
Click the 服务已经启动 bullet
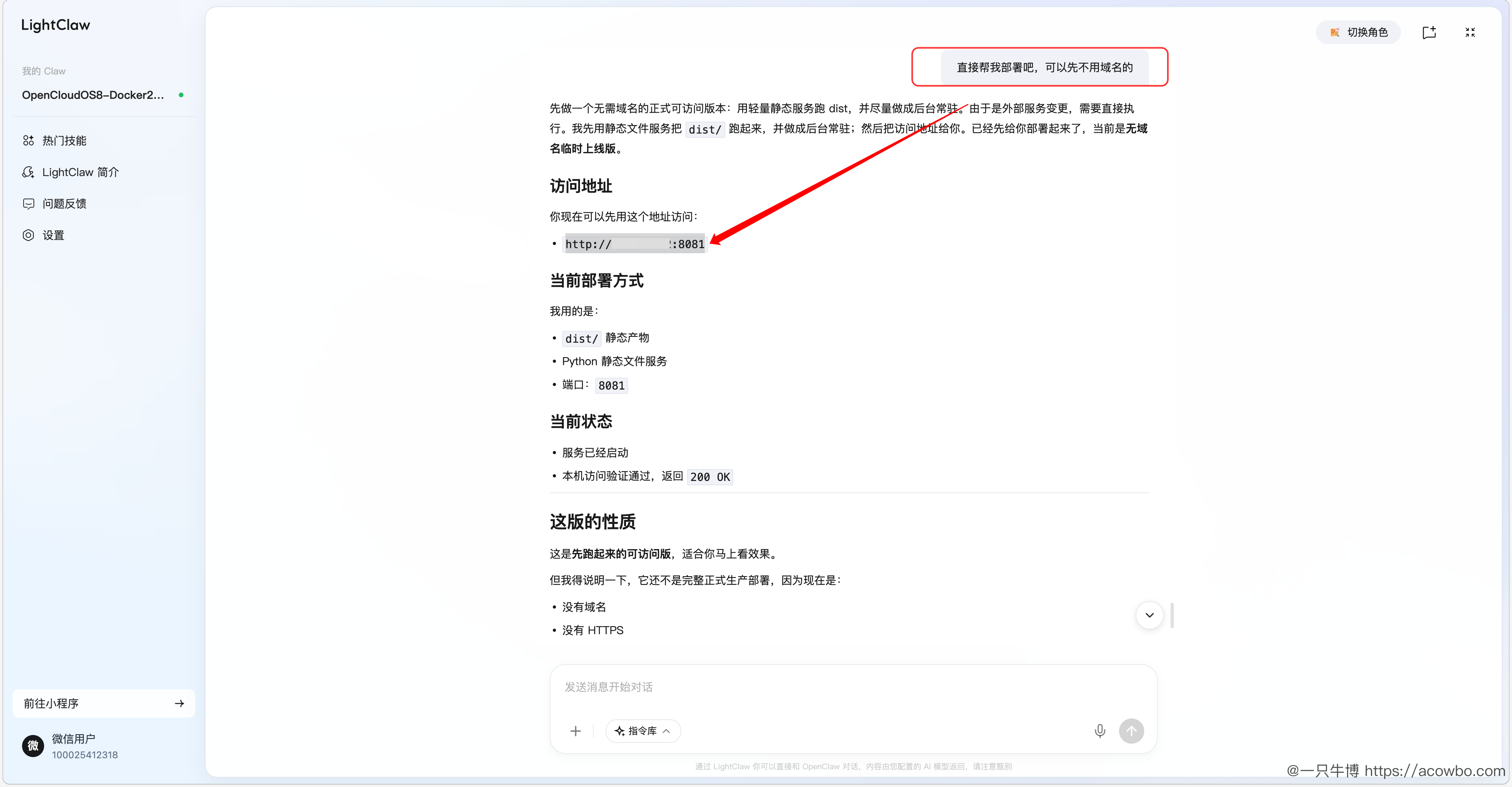coord(595,453)
